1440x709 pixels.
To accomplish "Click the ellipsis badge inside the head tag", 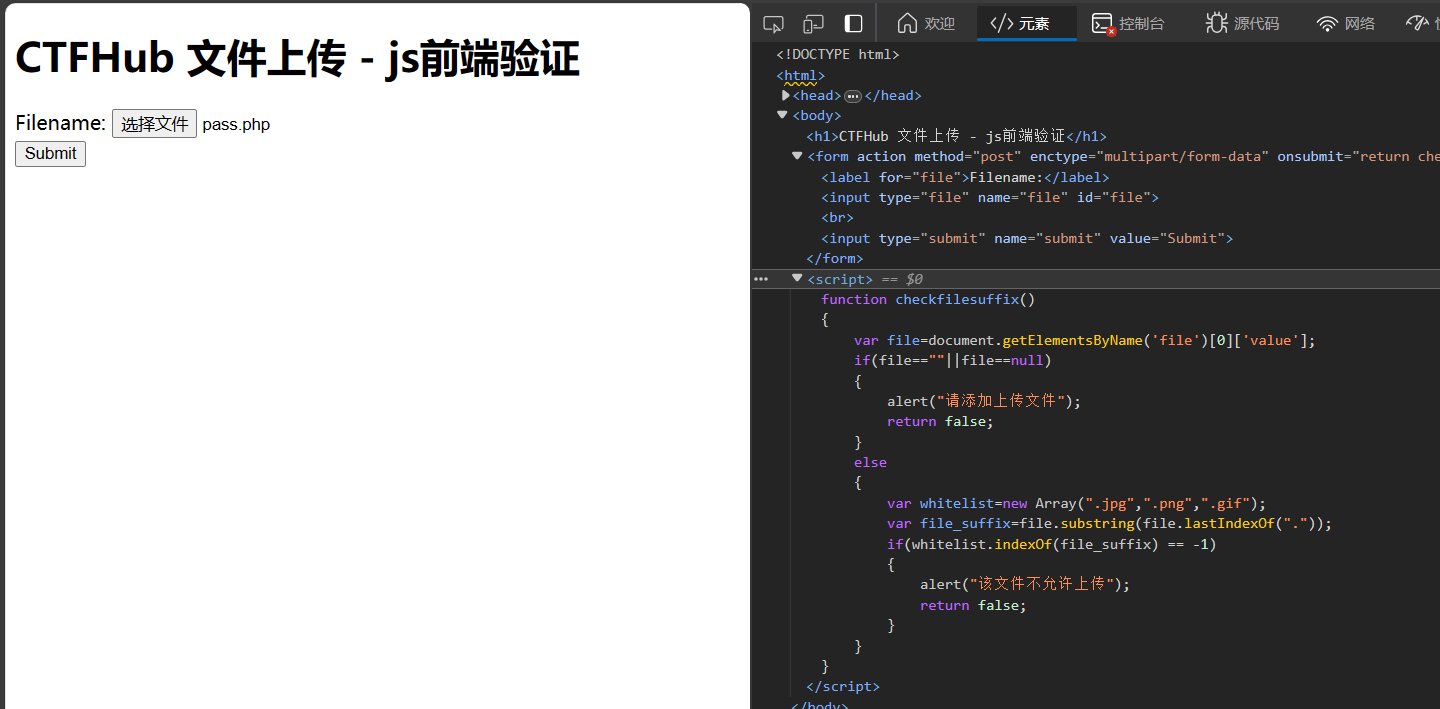I will (x=853, y=96).
